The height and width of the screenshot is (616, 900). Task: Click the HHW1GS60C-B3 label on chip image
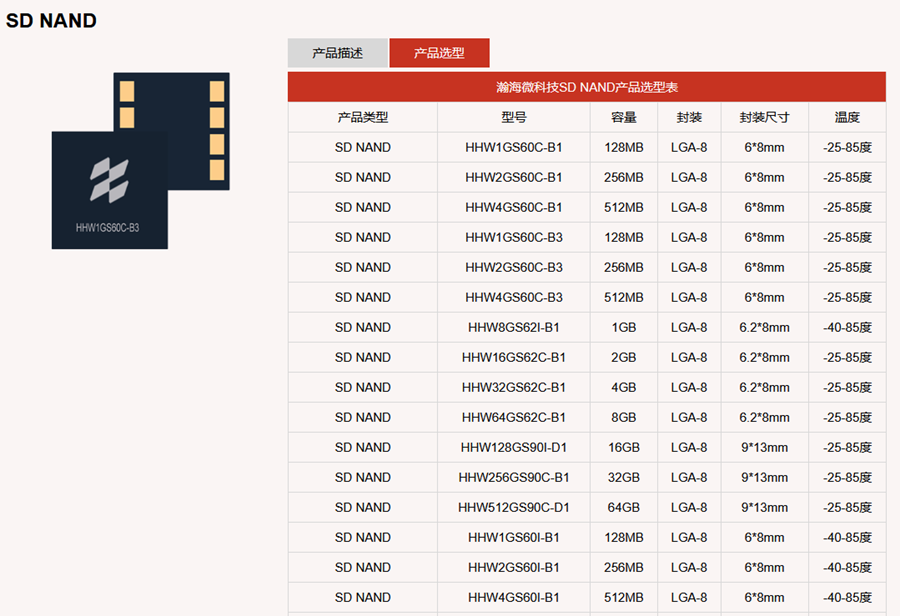[x=107, y=228]
